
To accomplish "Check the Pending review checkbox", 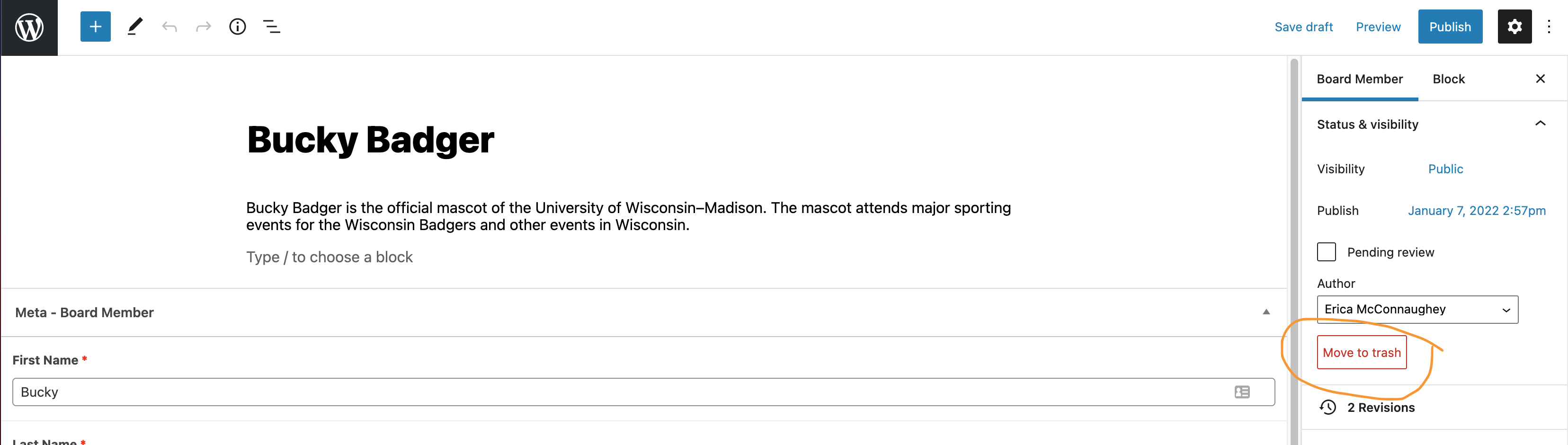I will 1327,252.
